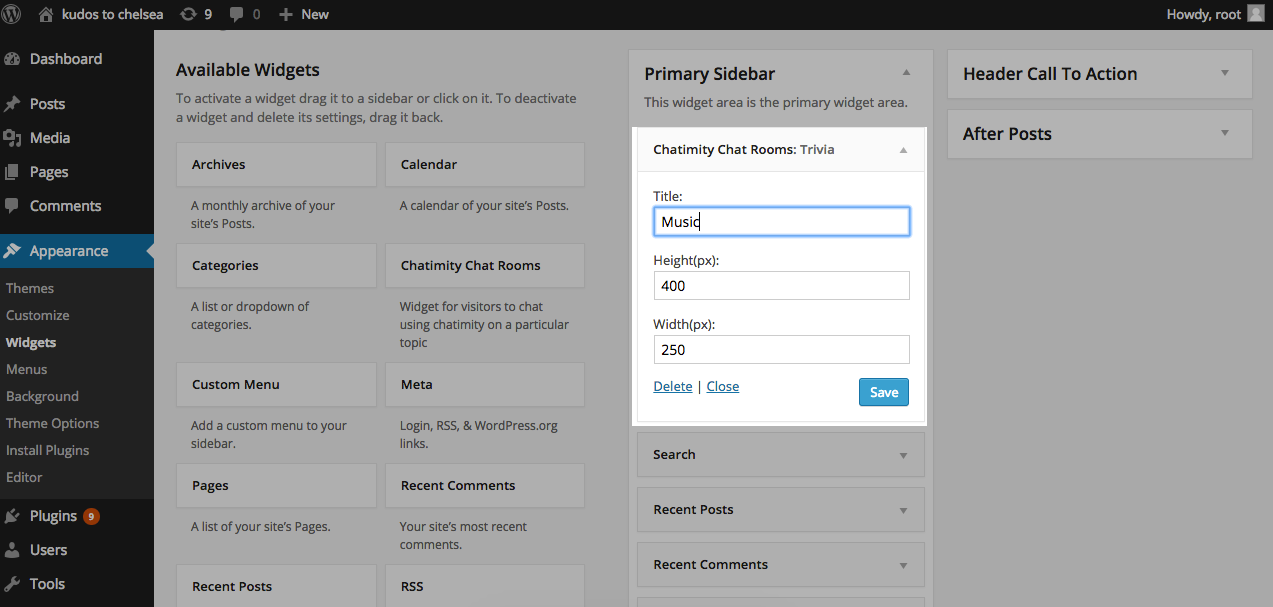Screen dimensions: 1273x607
Task: Save the Chatimity widget settings
Action: [884, 392]
